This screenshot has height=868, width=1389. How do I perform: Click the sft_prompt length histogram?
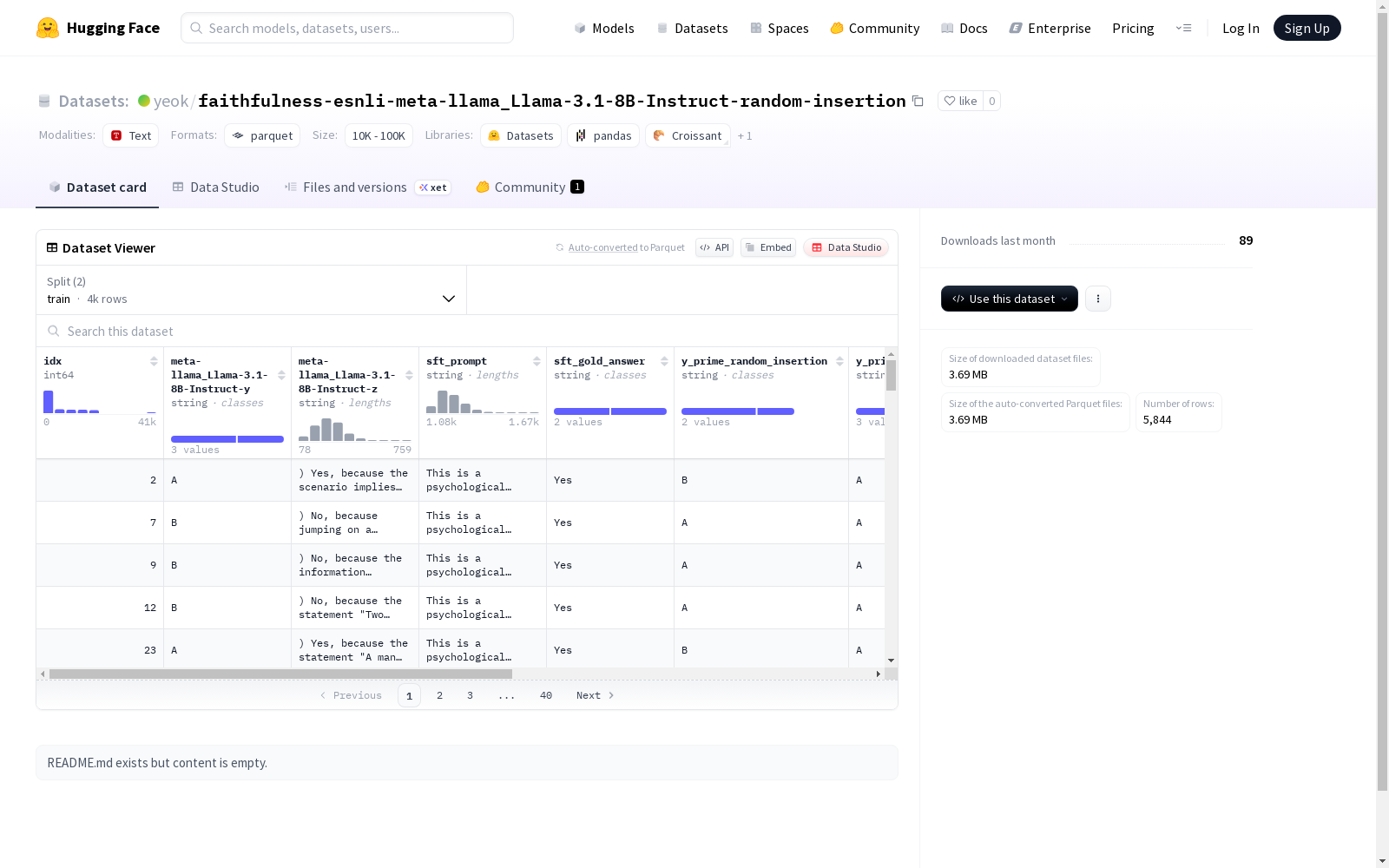(483, 402)
